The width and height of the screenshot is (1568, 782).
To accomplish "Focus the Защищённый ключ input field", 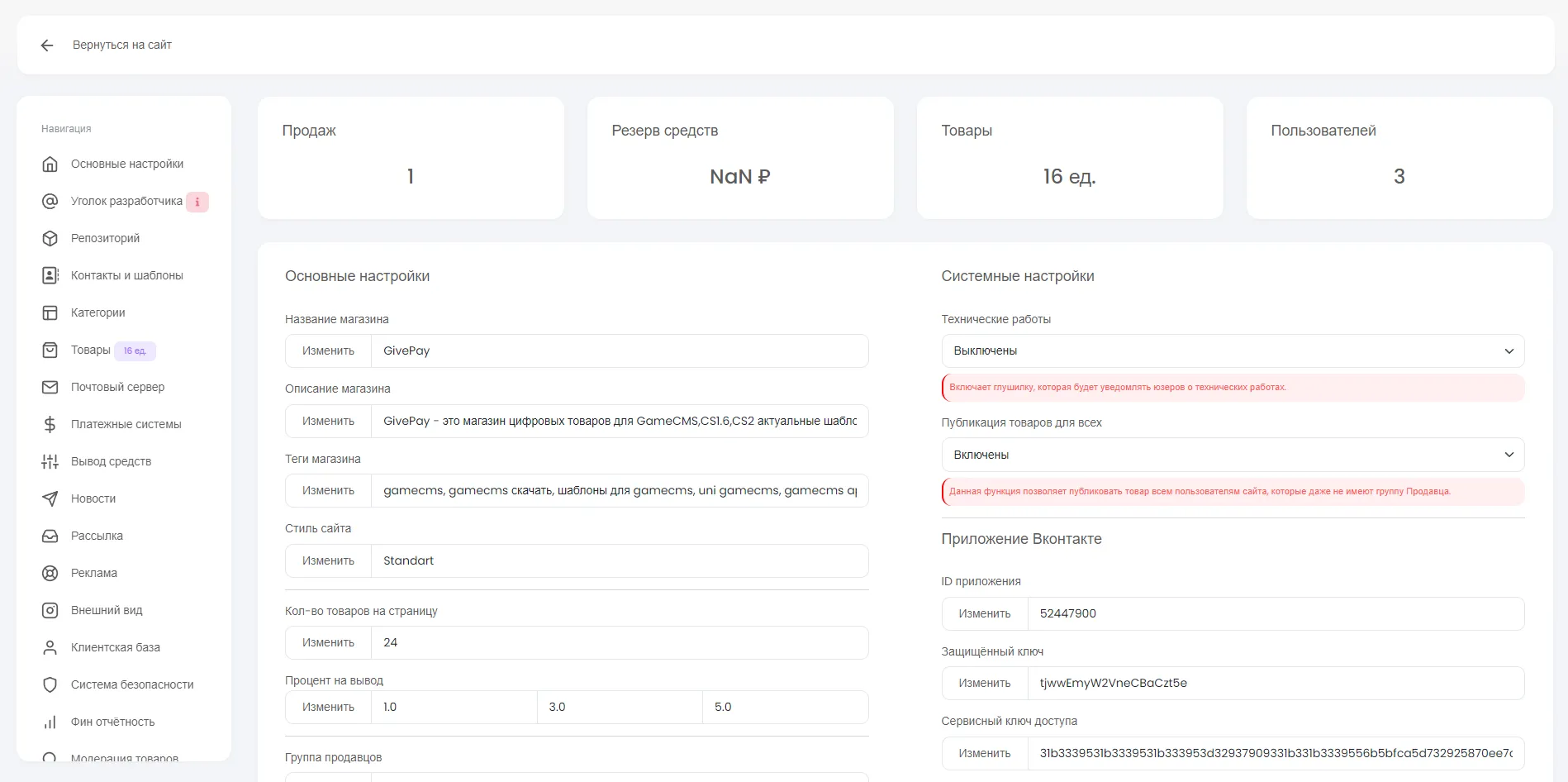I will tap(1275, 683).
